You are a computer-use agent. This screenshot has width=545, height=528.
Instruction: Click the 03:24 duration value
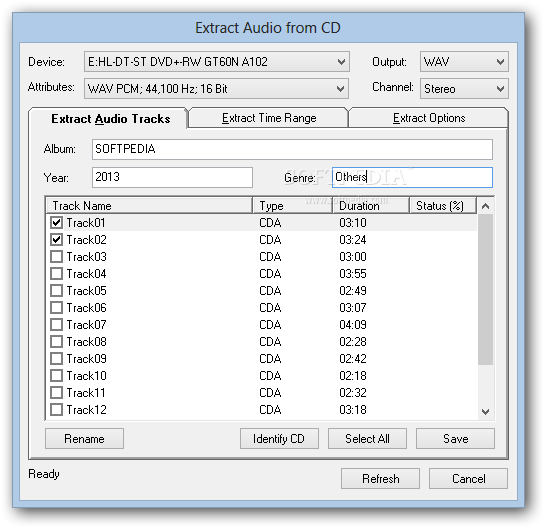pos(353,240)
